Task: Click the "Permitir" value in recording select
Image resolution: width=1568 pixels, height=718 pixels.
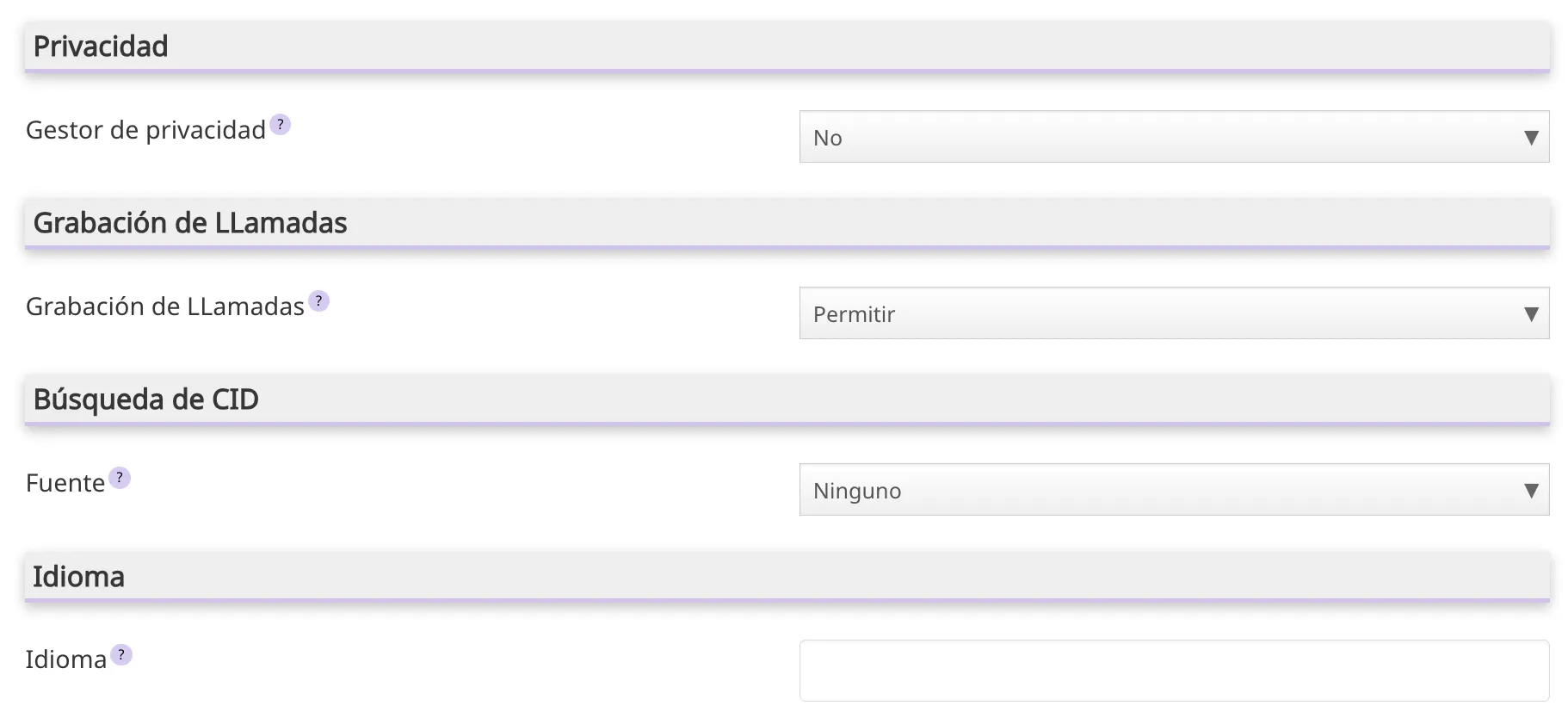Action: (x=854, y=314)
